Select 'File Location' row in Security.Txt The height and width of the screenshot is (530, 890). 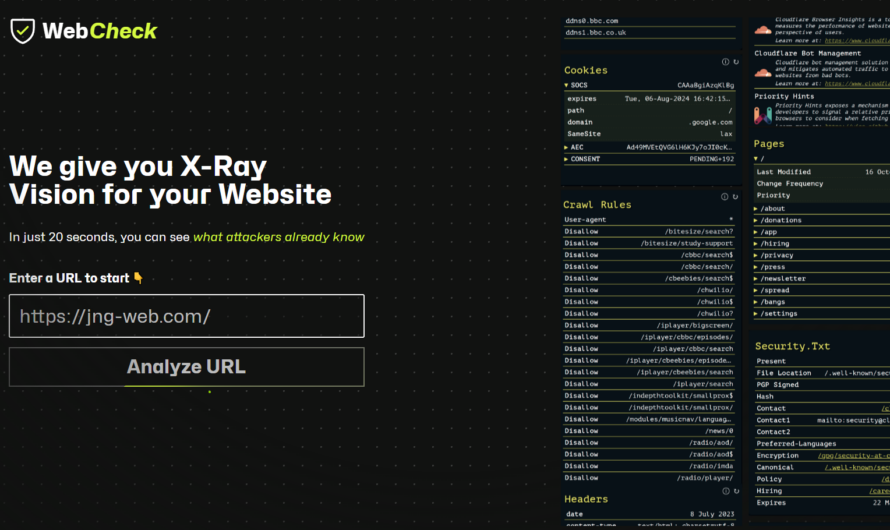click(822, 373)
